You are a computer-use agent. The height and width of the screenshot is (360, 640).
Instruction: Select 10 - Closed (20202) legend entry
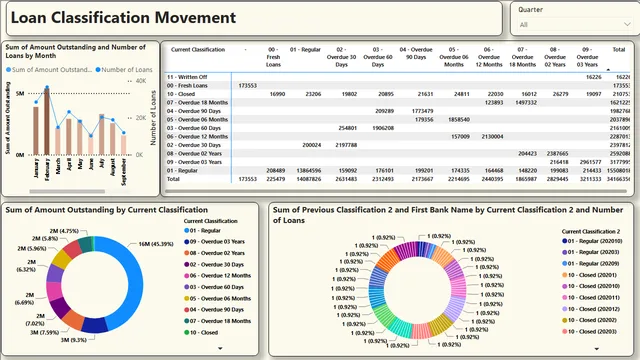tap(589, 320)
